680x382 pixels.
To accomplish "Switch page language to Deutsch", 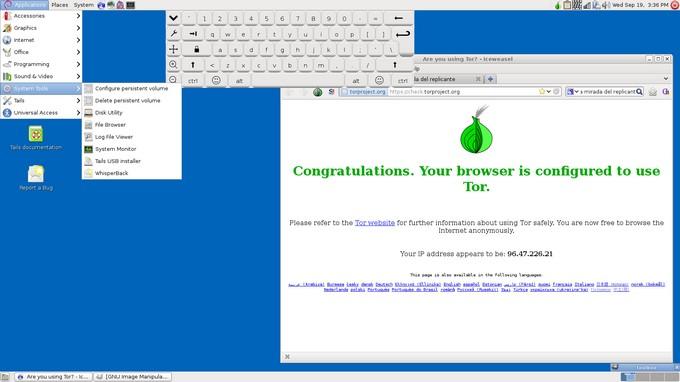I will [384, 284].
